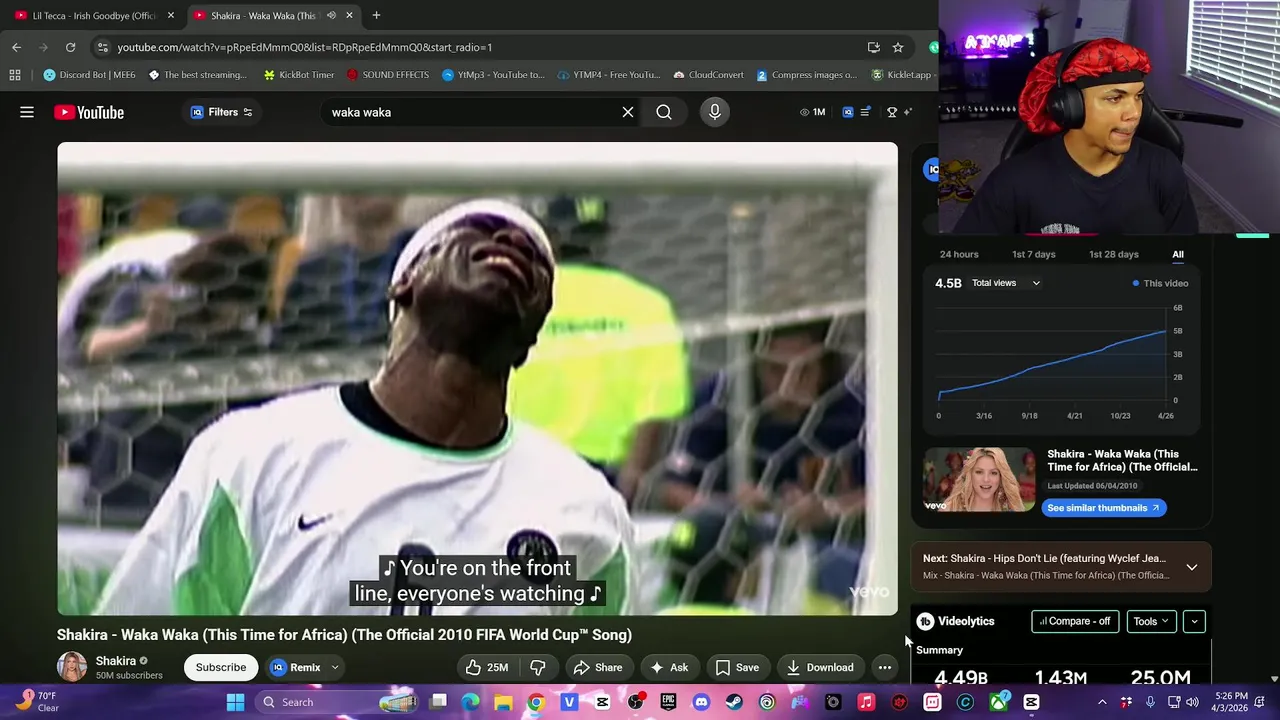1280x720 pixels.
Task: Open File Explorer from the taskbar
Action: (x=503, y=702)
